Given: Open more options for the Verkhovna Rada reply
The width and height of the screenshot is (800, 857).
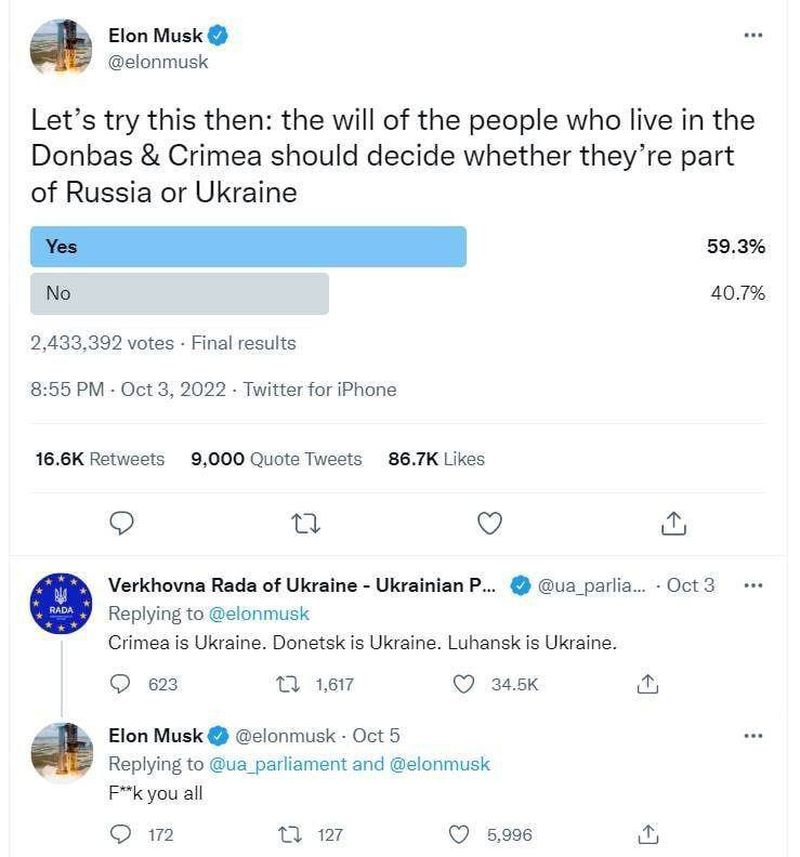Looking at the screenshot, I should pos(753,586).
